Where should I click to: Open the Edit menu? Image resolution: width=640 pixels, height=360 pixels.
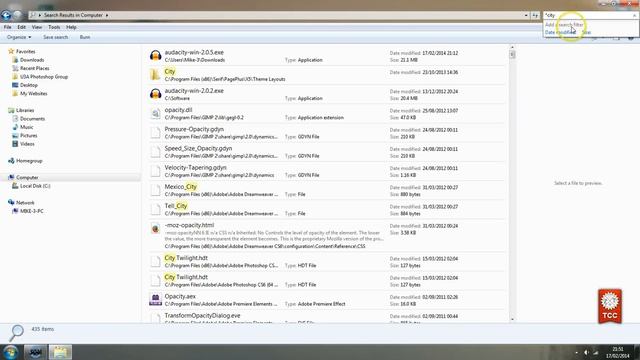click(22, 27)
